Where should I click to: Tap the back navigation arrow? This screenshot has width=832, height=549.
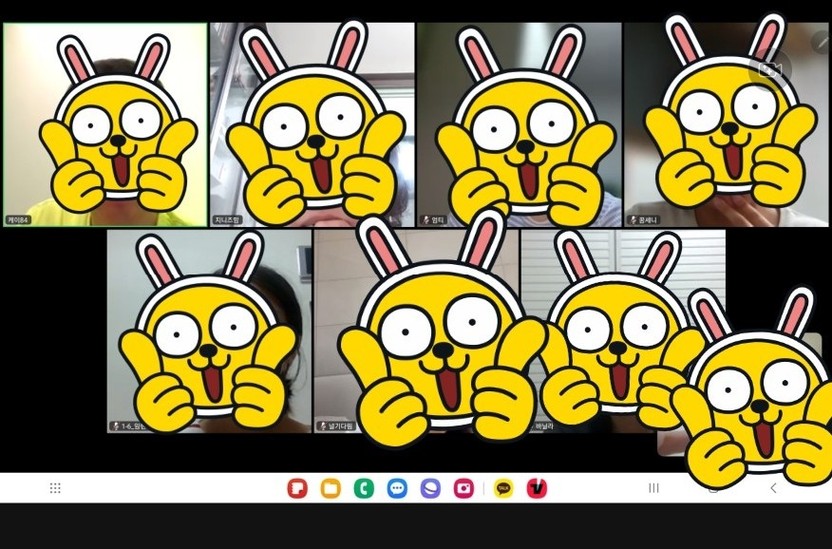pyautogui.click(x=773, y=488)
